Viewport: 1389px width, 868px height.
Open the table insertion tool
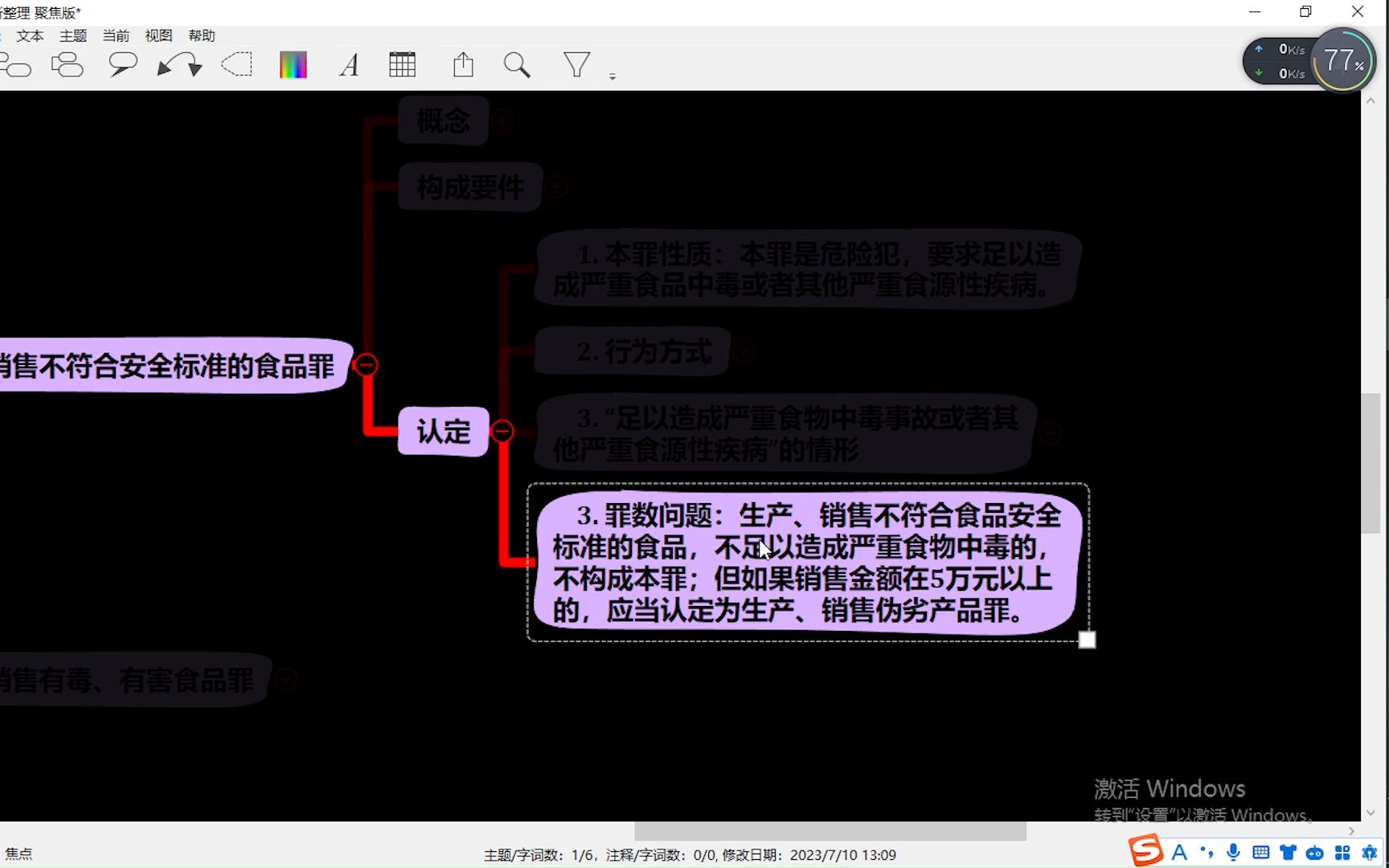tap(403, 64)
